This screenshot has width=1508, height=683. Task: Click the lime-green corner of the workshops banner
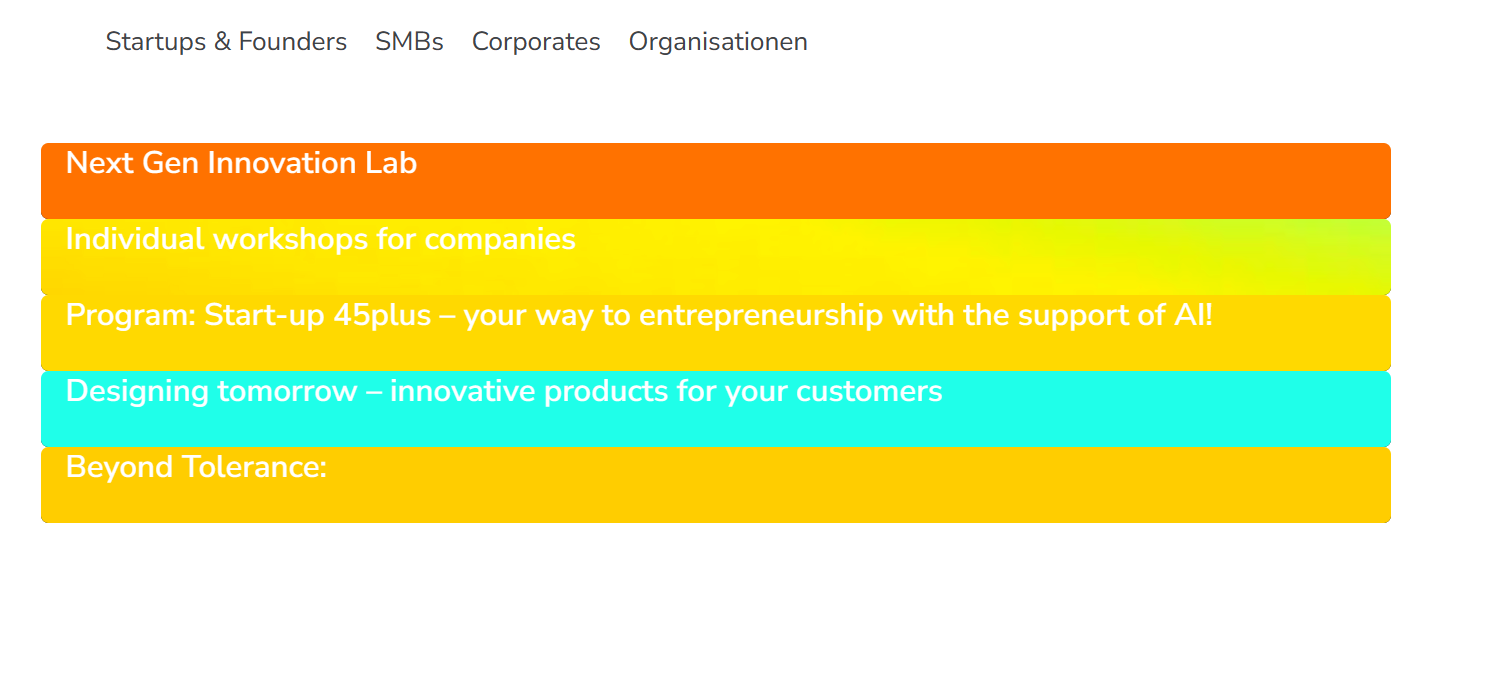[x=1360, y=238]
